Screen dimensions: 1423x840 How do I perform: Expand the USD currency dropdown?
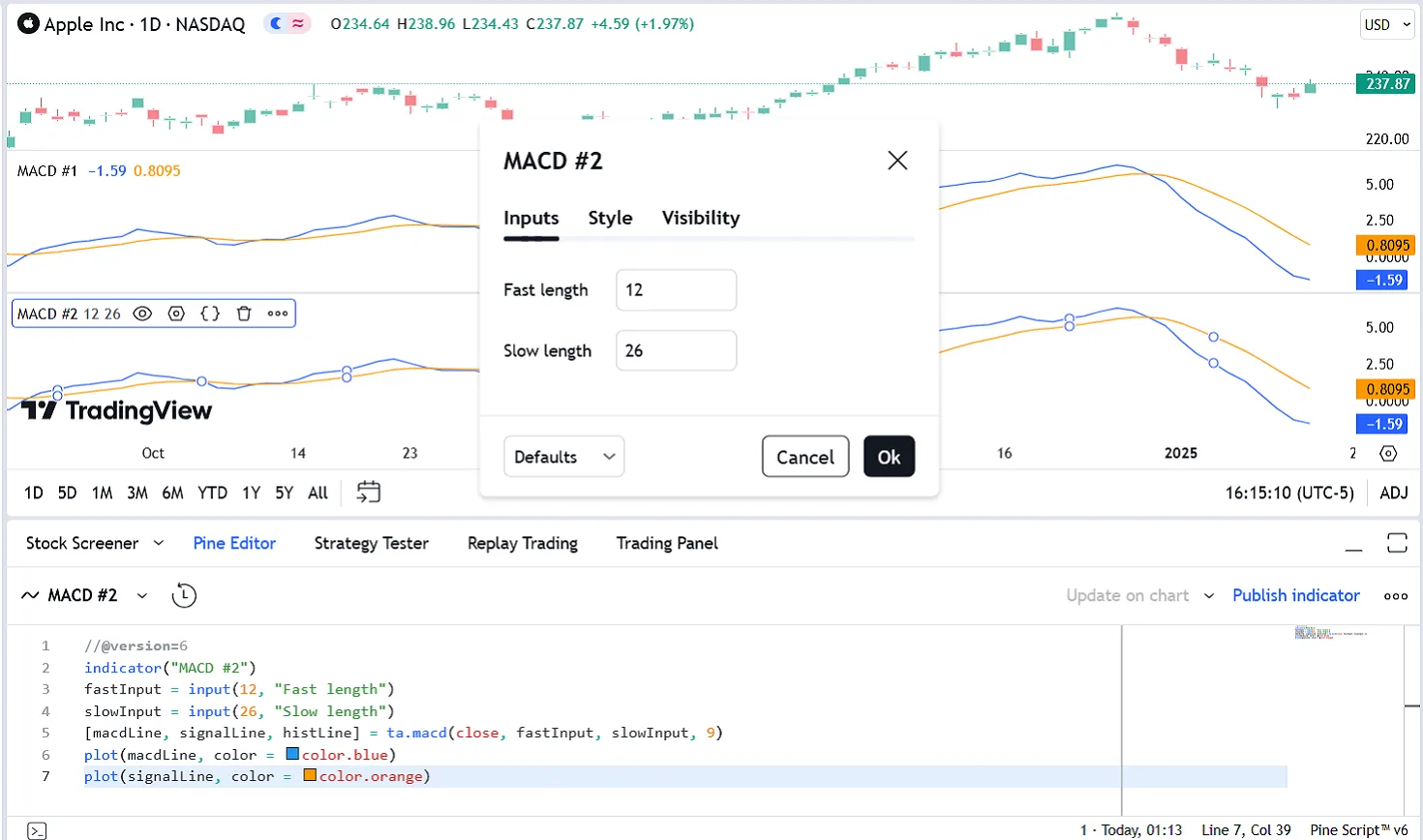tap(1387, 25)
